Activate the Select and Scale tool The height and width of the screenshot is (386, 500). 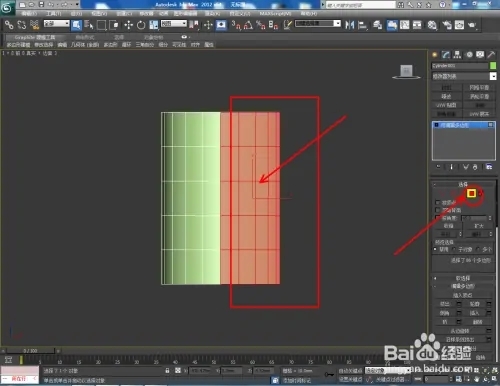click(x=154, y=25)
